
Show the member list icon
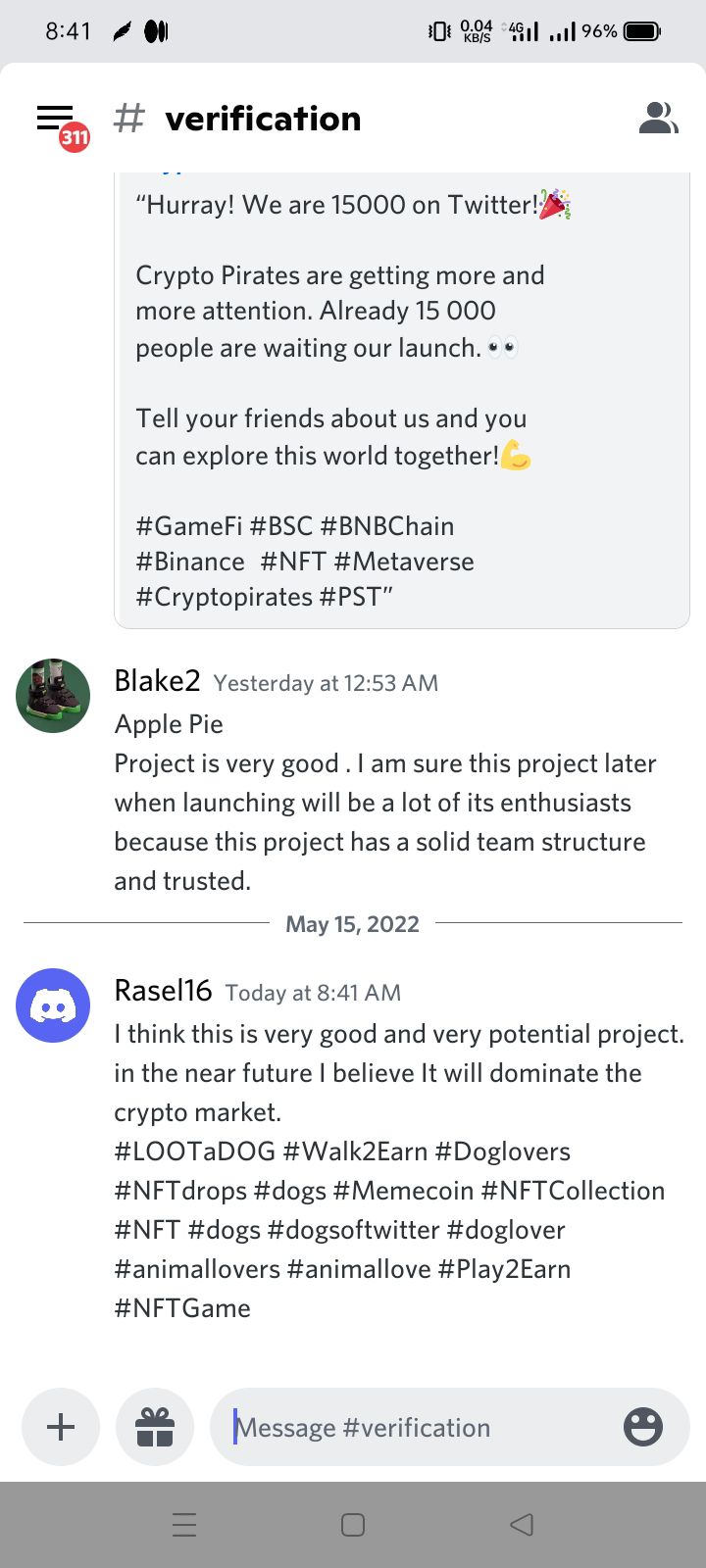pos(658,119)
